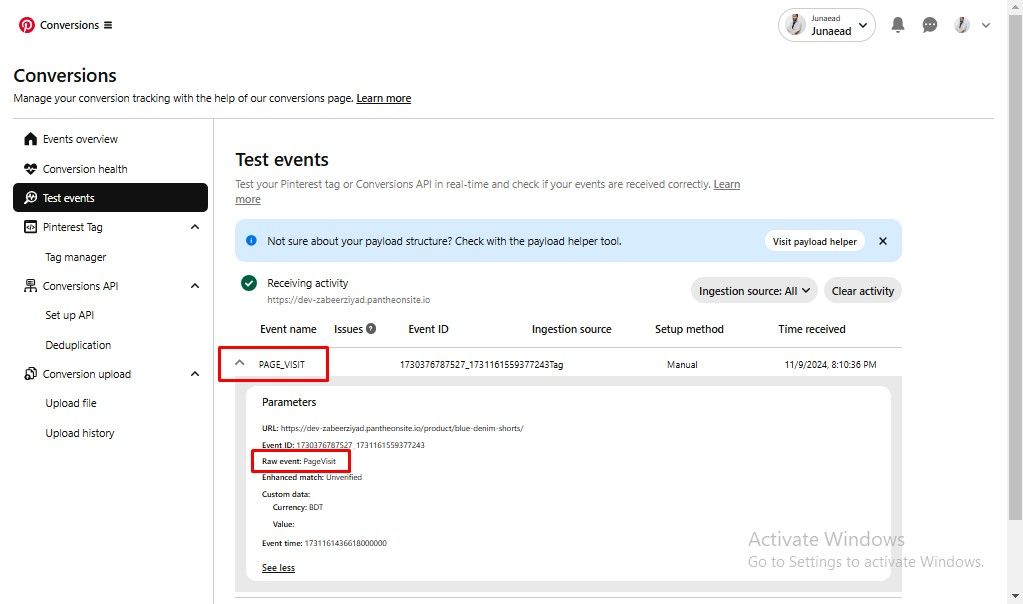Click the 11/9/2024, 8:10:36 PM timestamp
Image resolution: width=1023 pixels, height=604 pixels.
[830, 365]
